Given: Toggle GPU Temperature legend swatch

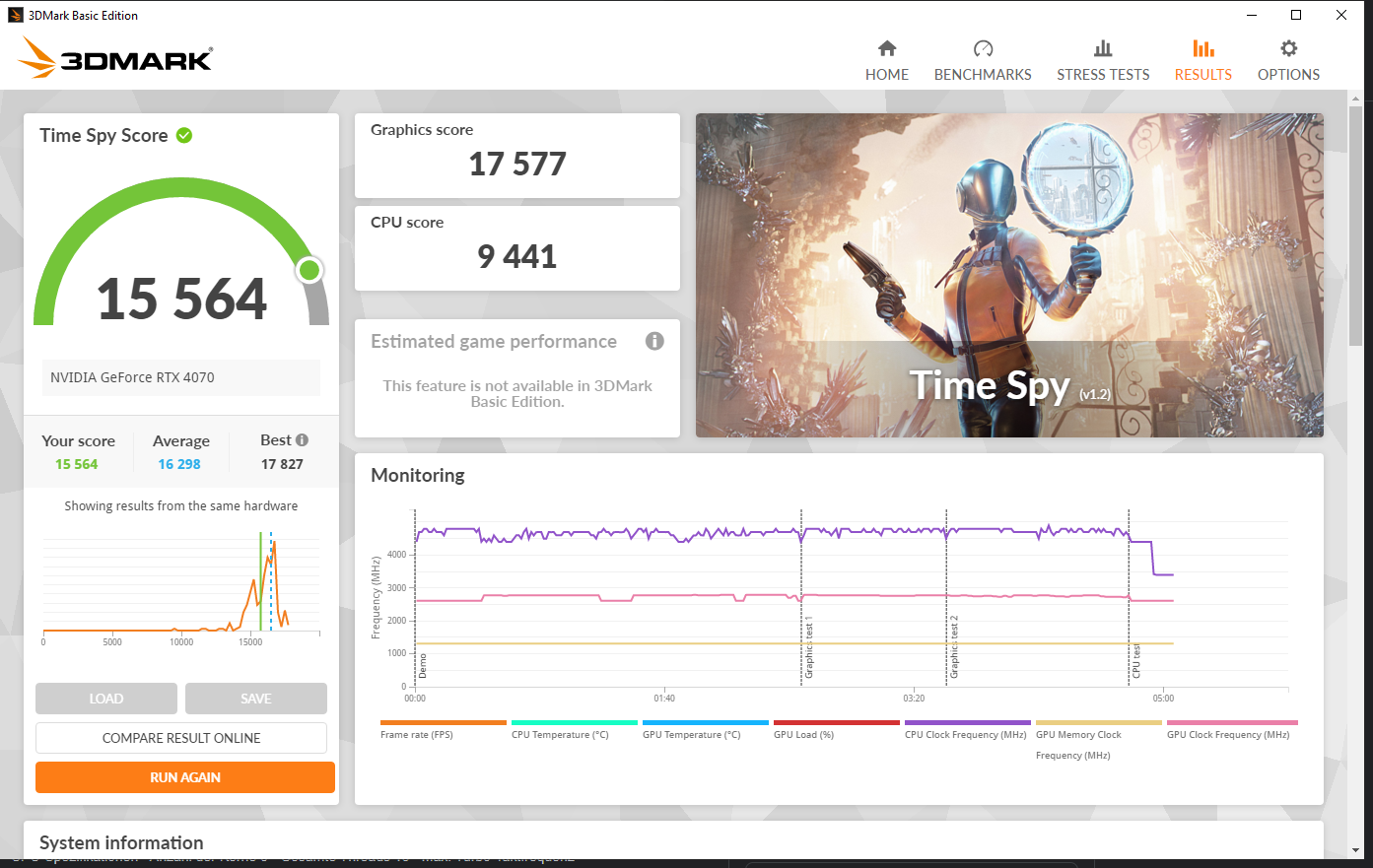Looking at the screenshot, I should pos(705,722).
